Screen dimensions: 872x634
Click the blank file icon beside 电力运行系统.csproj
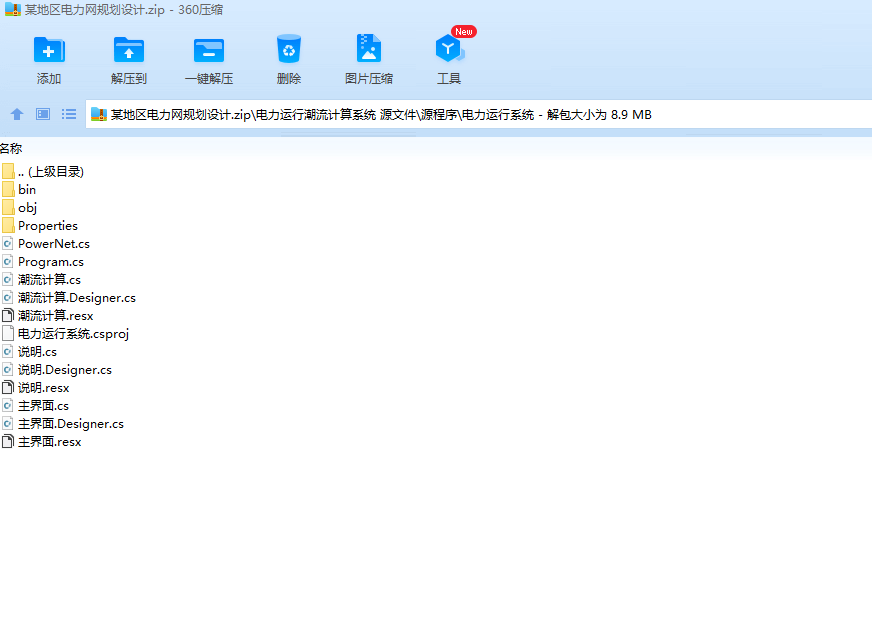(x=7, y=333)
